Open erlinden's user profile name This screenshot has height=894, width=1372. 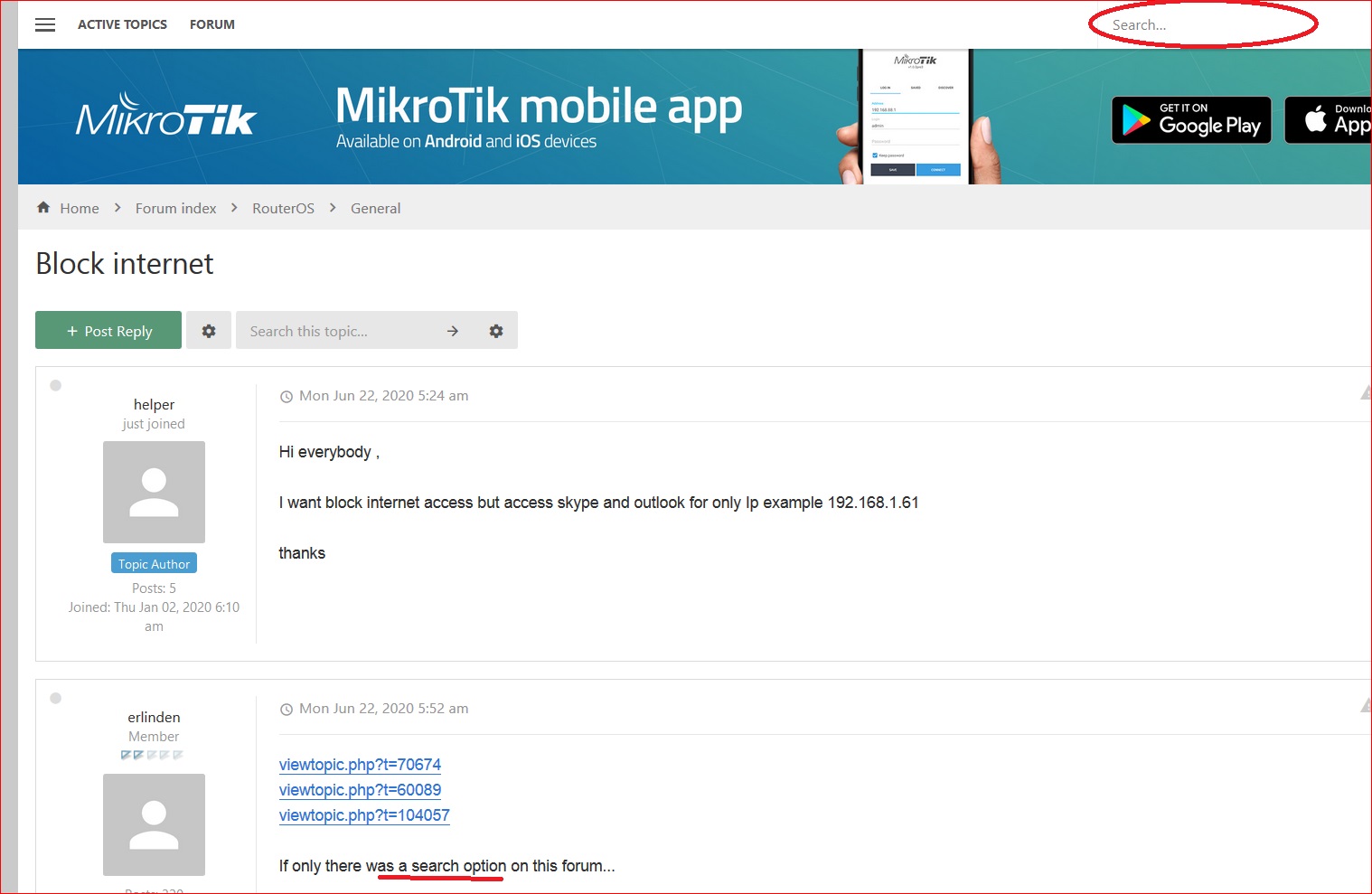click(x=155, y=717)
